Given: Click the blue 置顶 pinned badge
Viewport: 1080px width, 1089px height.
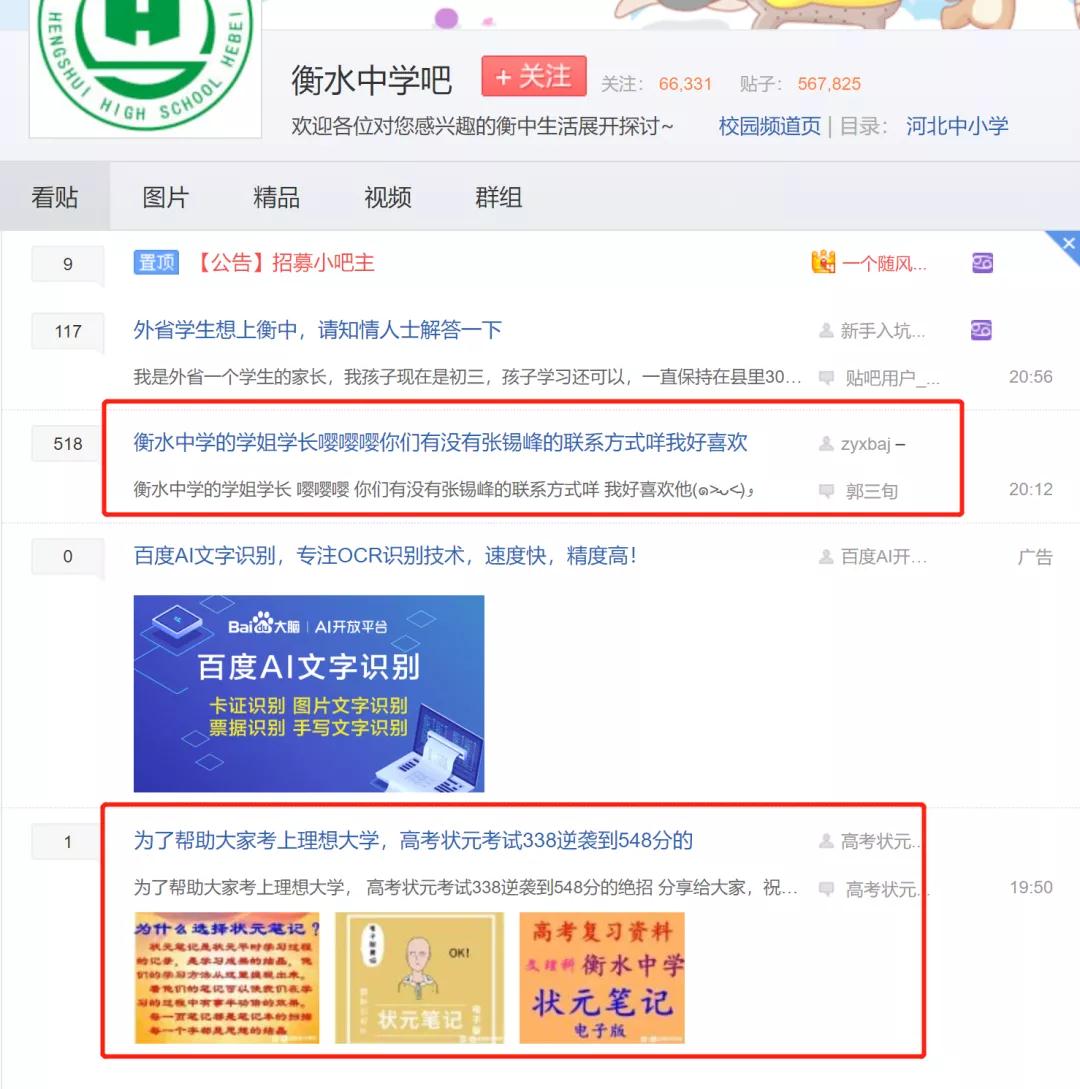Looking at the screenshot, I should [156, 263].
